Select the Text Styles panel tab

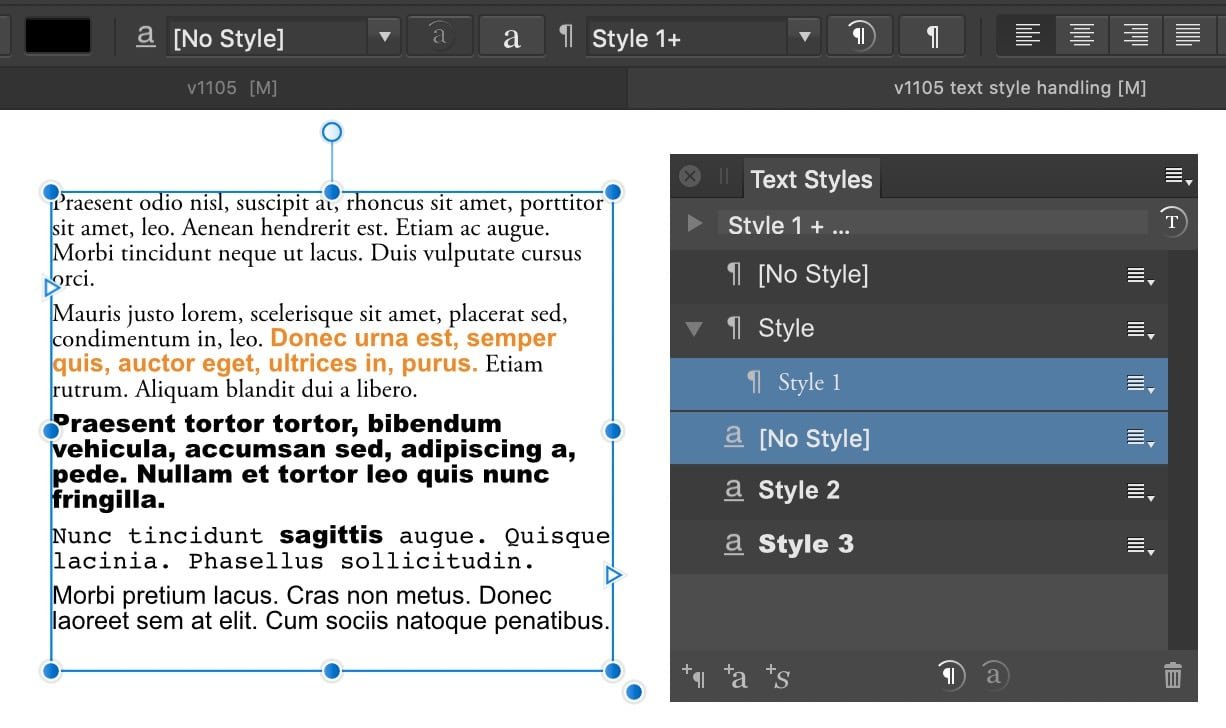point(811,179)
